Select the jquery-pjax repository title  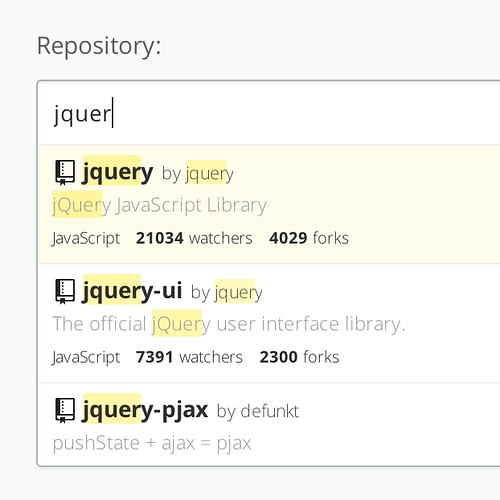145,410
